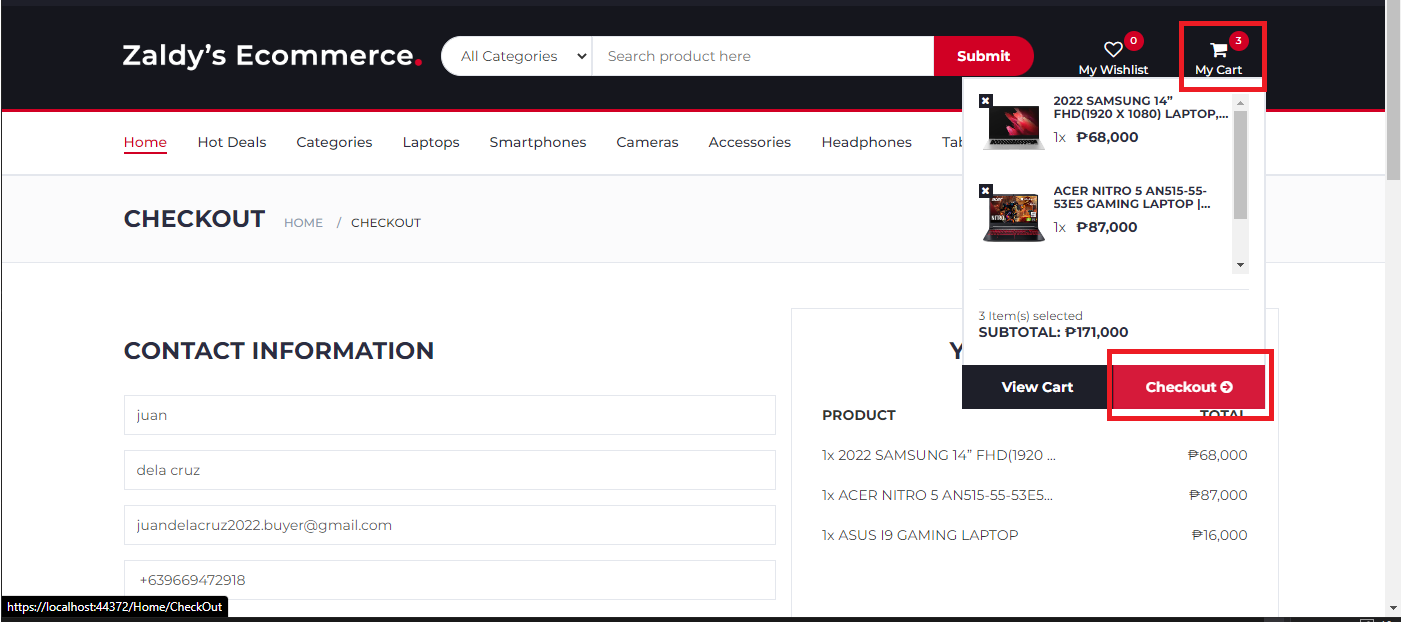The width and height of the screenshot is (1401, 624).
Task: Select the View Cart button
Action: click(x=1036, y=386)
